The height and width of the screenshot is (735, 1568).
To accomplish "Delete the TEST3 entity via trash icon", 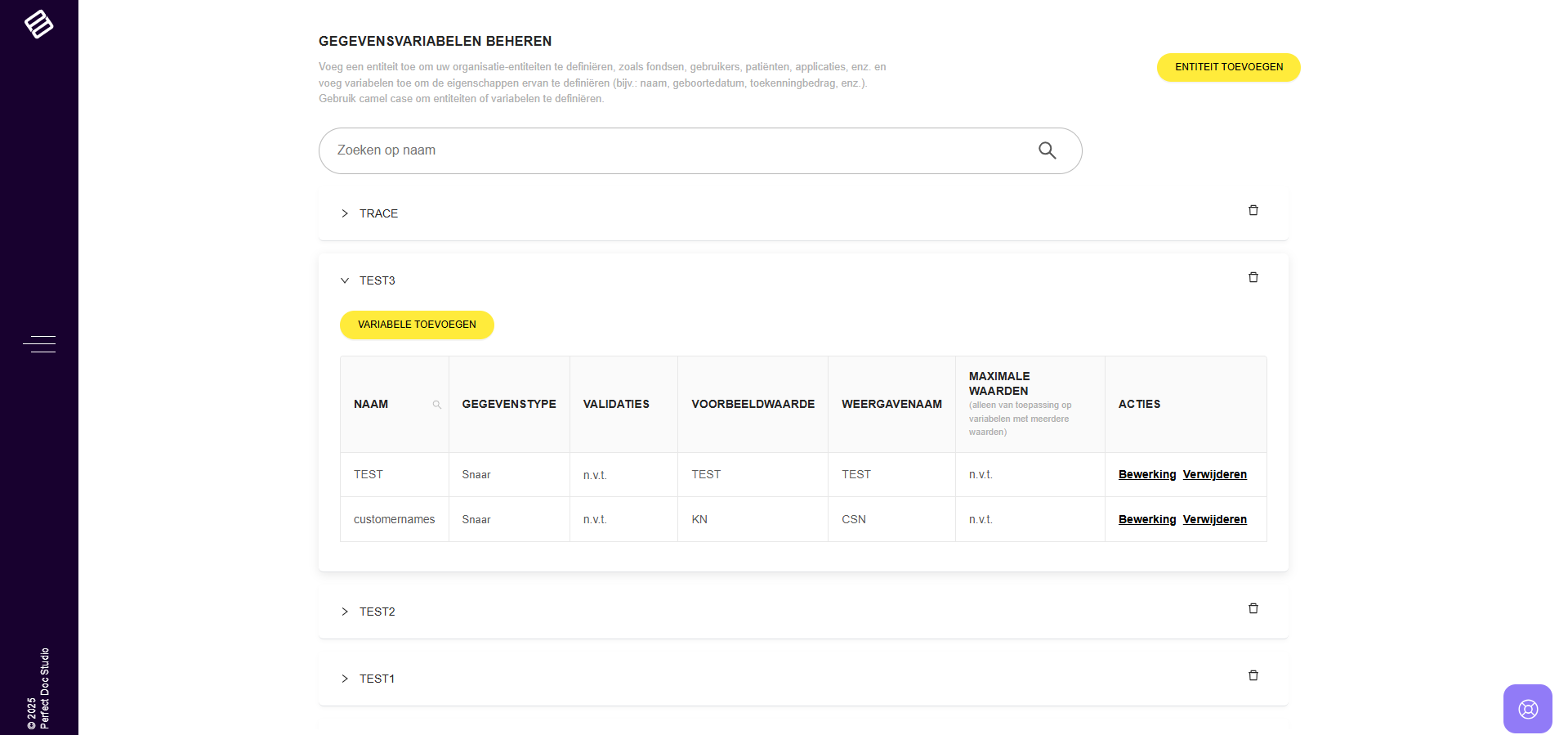I will 1253,278.
